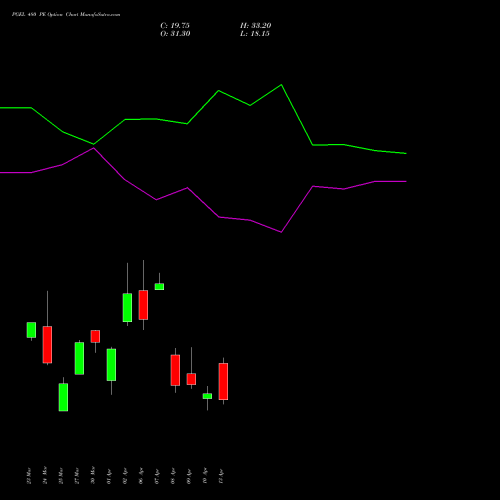Click the 25 Mar date axis label
Image resolution: width=500 pixels, height=500 pixels.
click(x=61, y=476)
